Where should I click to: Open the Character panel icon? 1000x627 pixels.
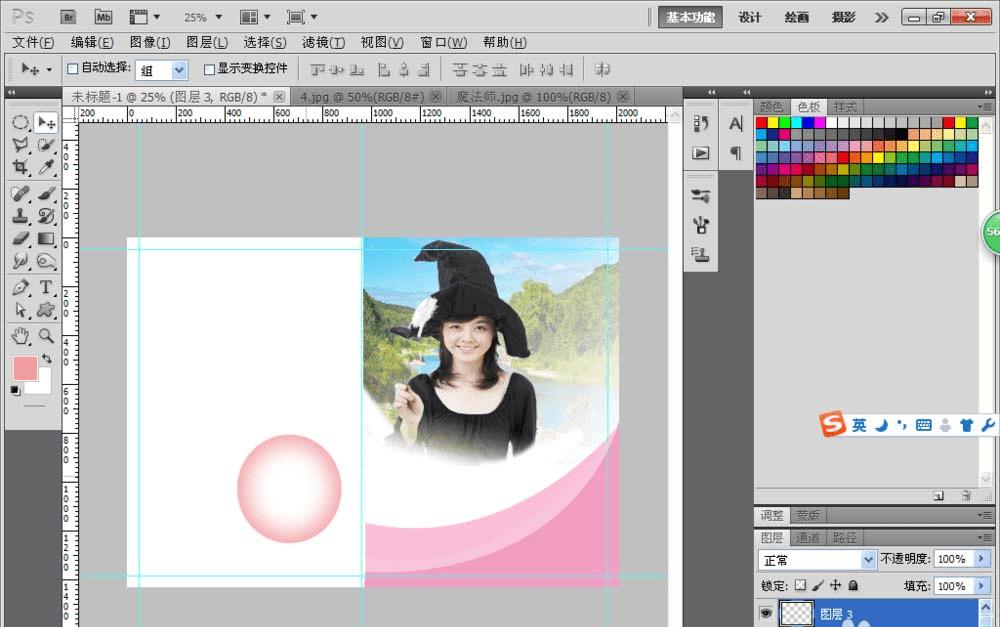pos(736,124)
